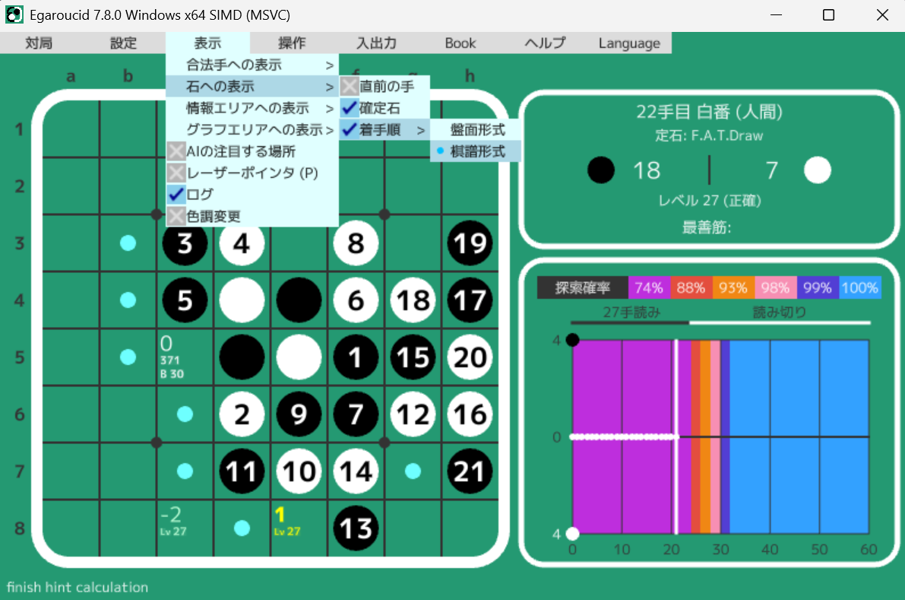This screenshot has width=905, height=600.
Task: Click the cyan legal-move dot in row 3
Action: [128, 243]
